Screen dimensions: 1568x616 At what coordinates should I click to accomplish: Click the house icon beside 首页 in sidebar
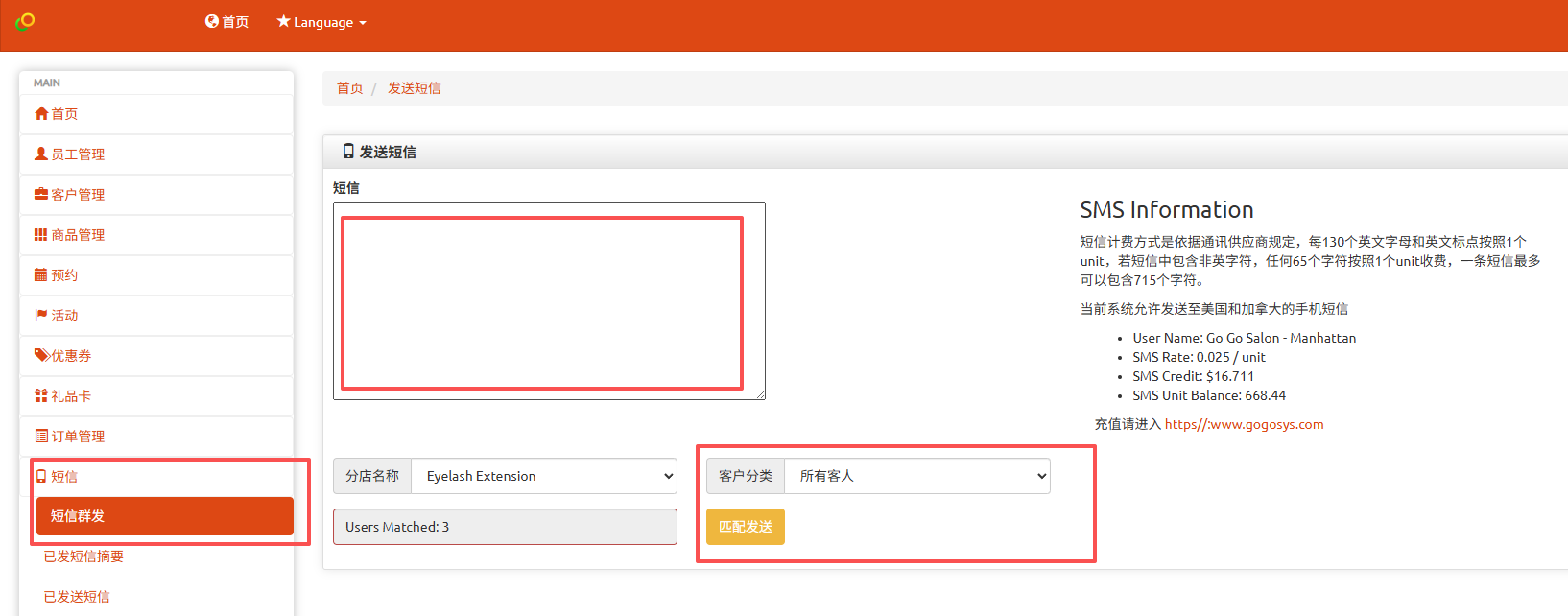coord(41,113)
